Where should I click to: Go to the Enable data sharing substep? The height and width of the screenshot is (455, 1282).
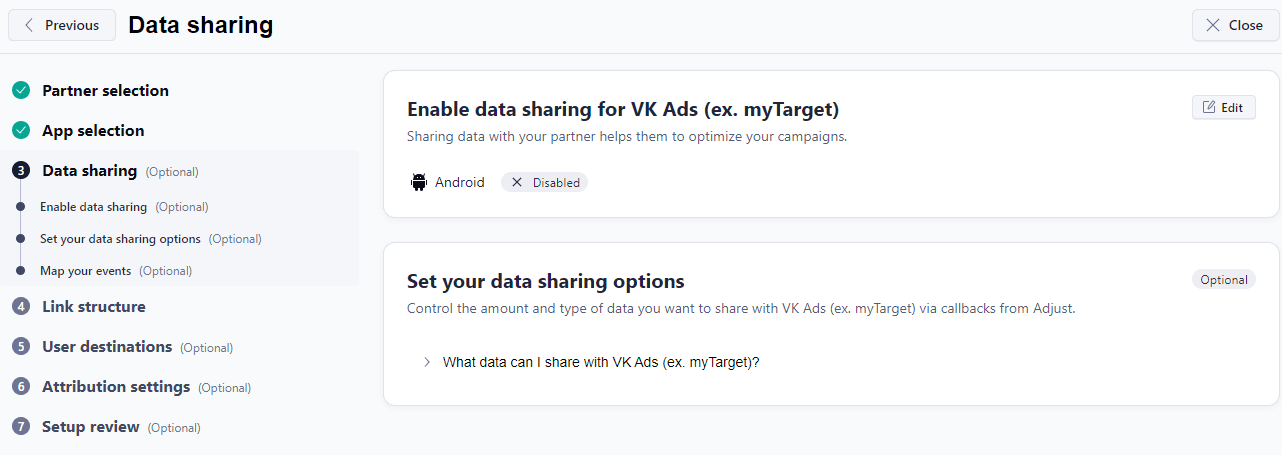click(93, 207)
